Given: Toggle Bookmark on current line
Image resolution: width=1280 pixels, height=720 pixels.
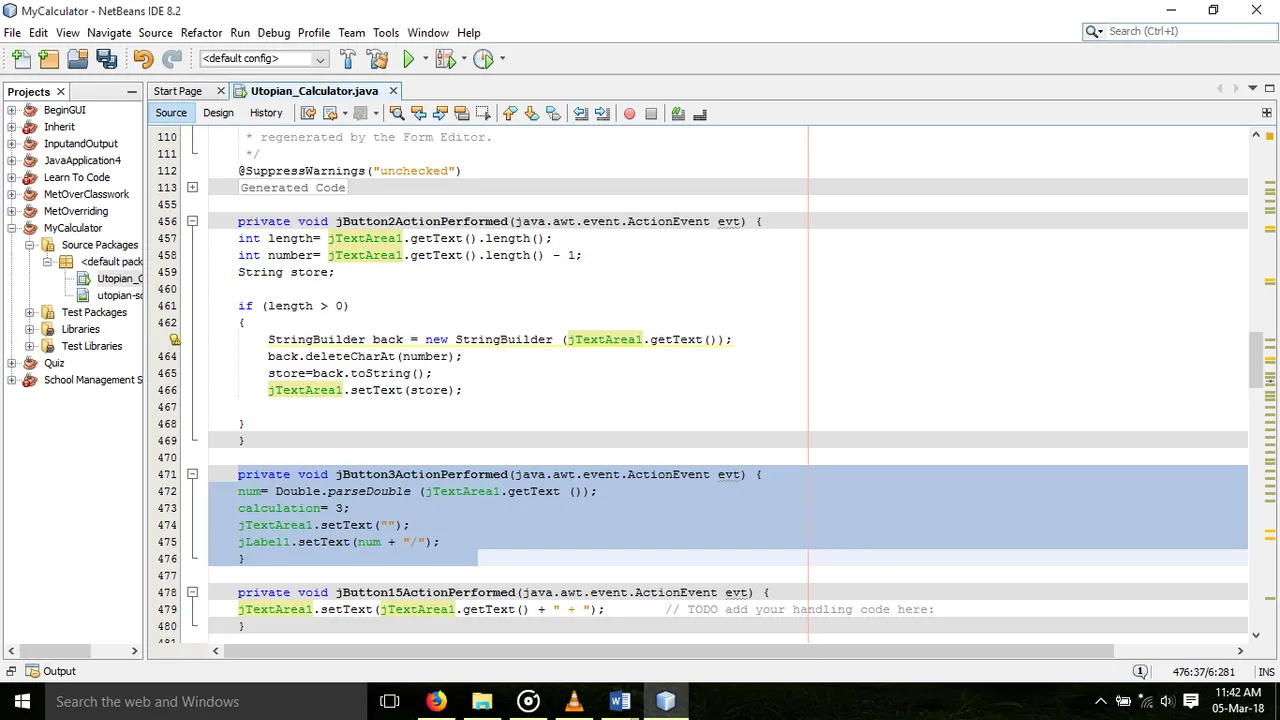Looking at the screenshot, I should 553,113.
